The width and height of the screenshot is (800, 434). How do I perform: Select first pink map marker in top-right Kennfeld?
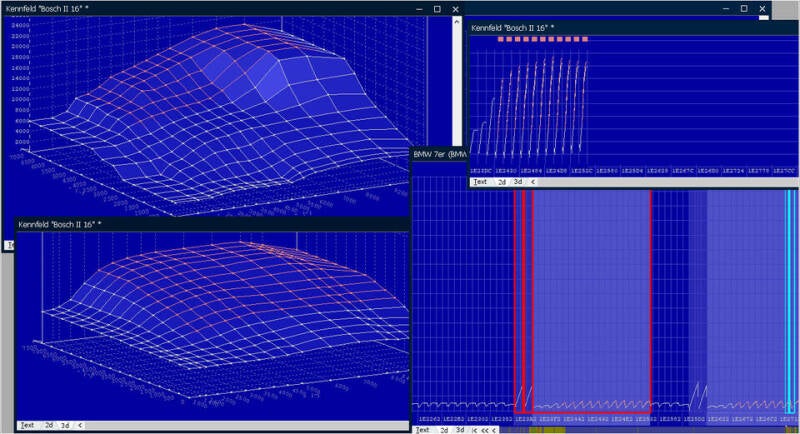point(501,39)
